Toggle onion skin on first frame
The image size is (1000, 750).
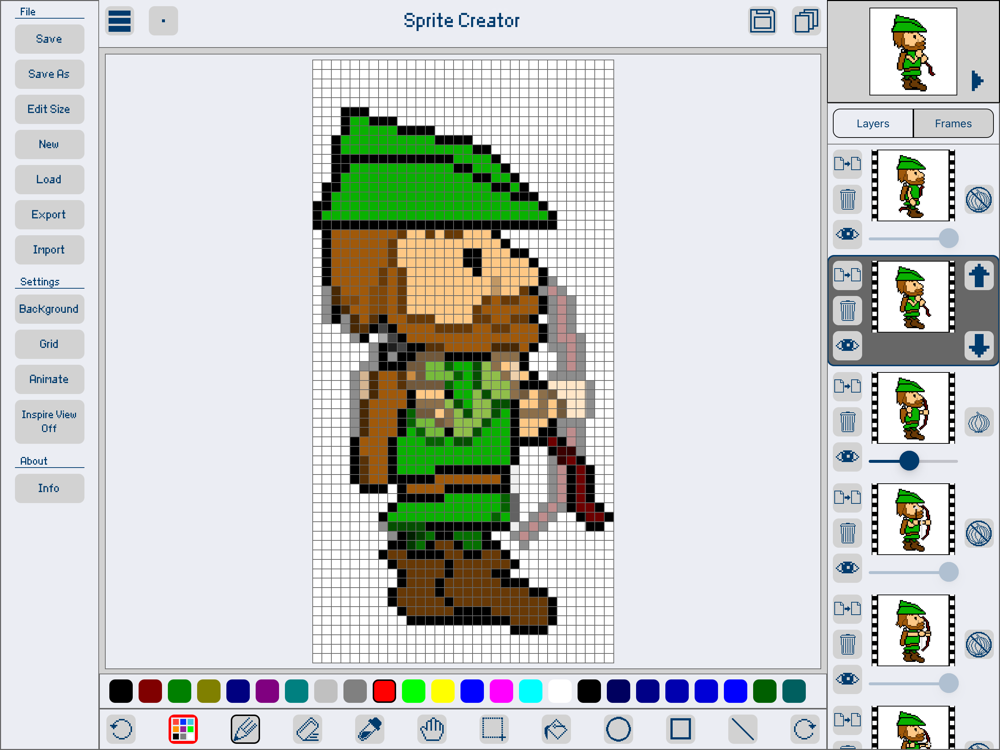979,200
